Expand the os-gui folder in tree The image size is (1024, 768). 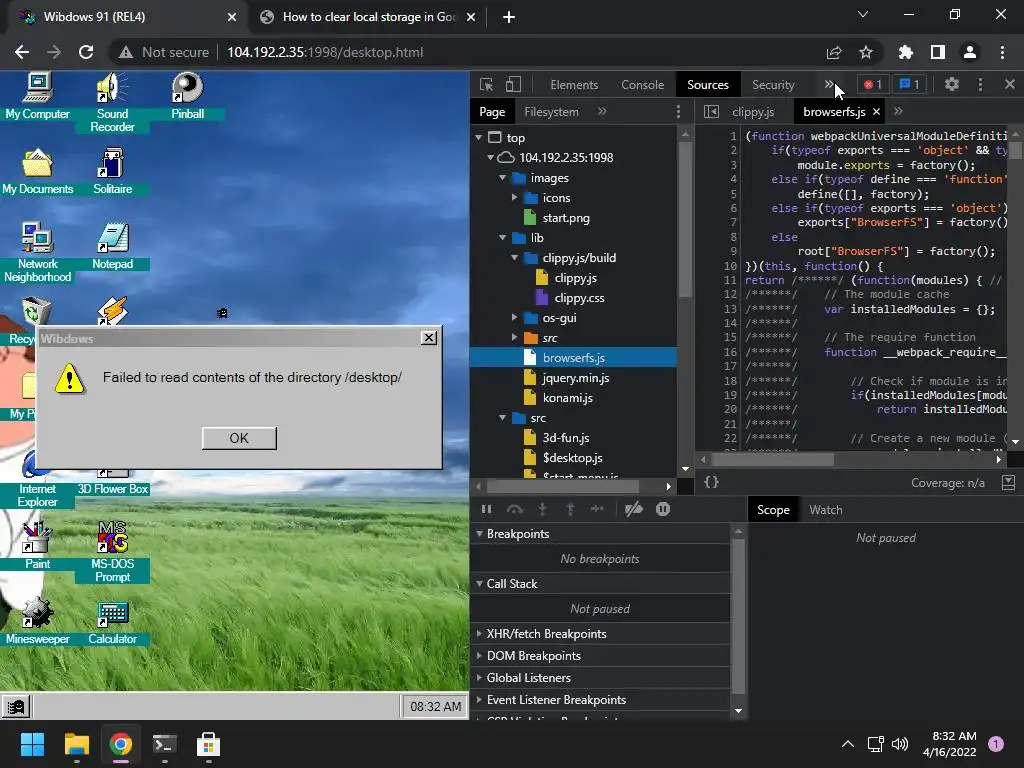[x=515, y=318]
